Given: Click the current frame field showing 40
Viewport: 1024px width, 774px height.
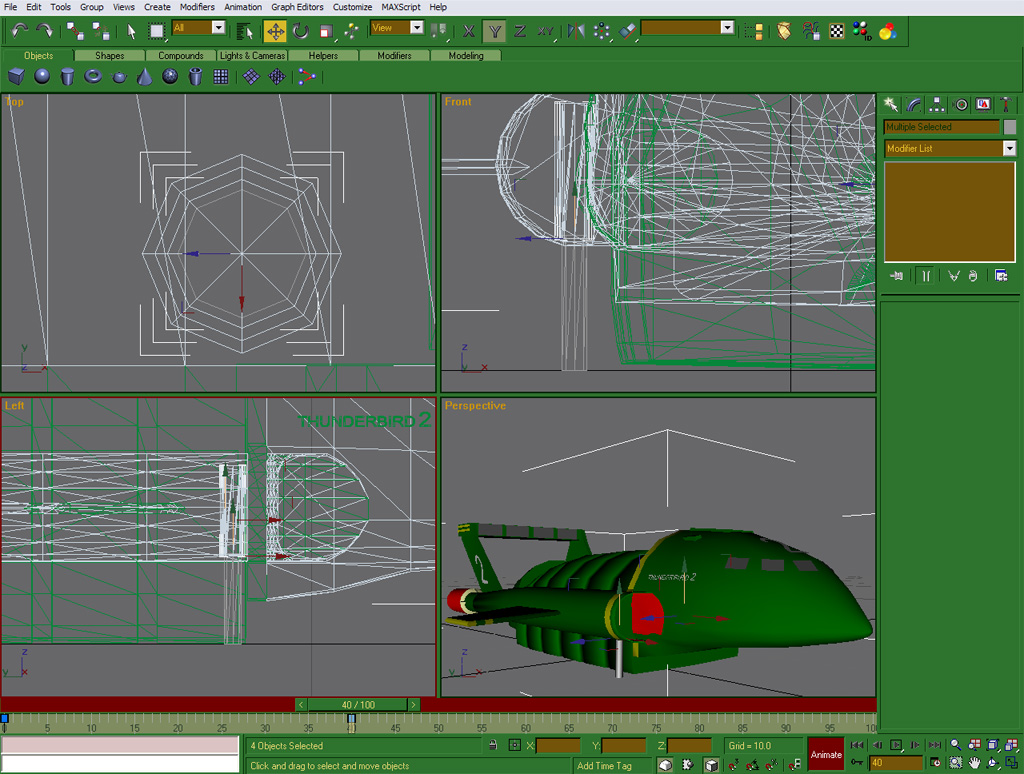Looking at the screenshot, I should (895, 762).
